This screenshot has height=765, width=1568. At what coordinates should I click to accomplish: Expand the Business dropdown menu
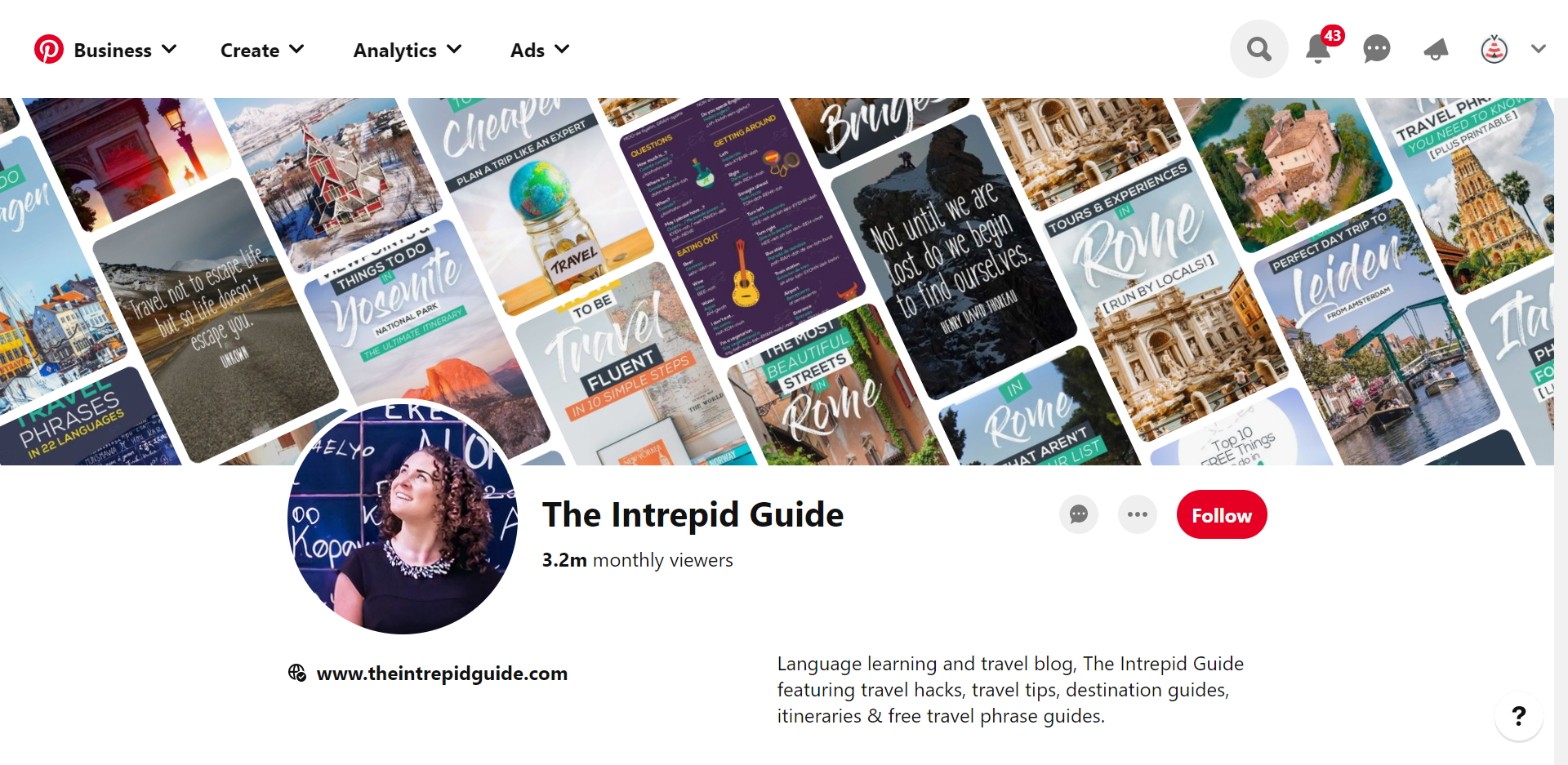coord(125,50)
